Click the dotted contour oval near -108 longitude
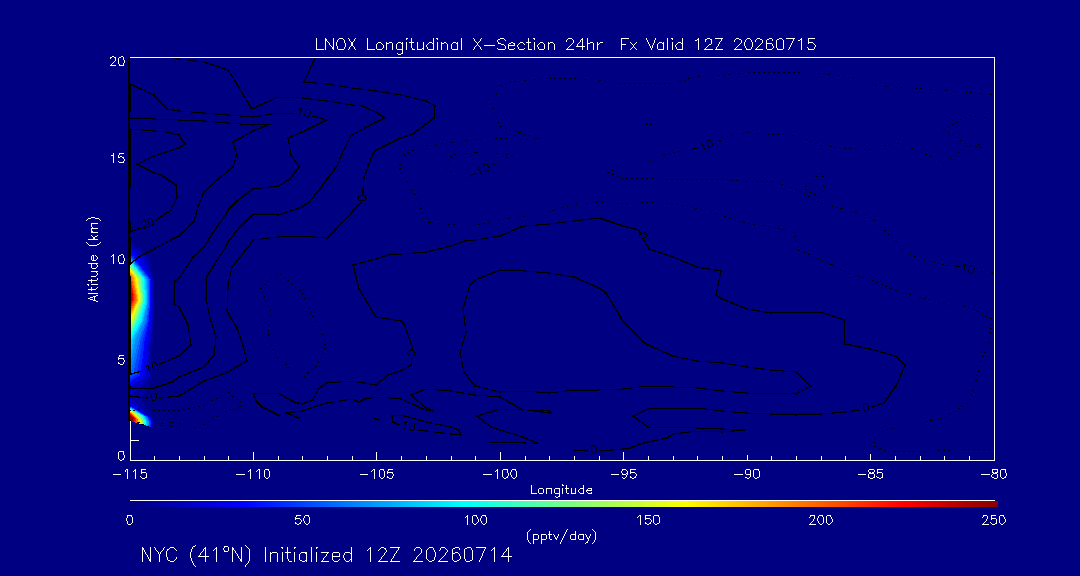Screen dimensions: 1080x576 pyautogui.click(x=291, y=324)
